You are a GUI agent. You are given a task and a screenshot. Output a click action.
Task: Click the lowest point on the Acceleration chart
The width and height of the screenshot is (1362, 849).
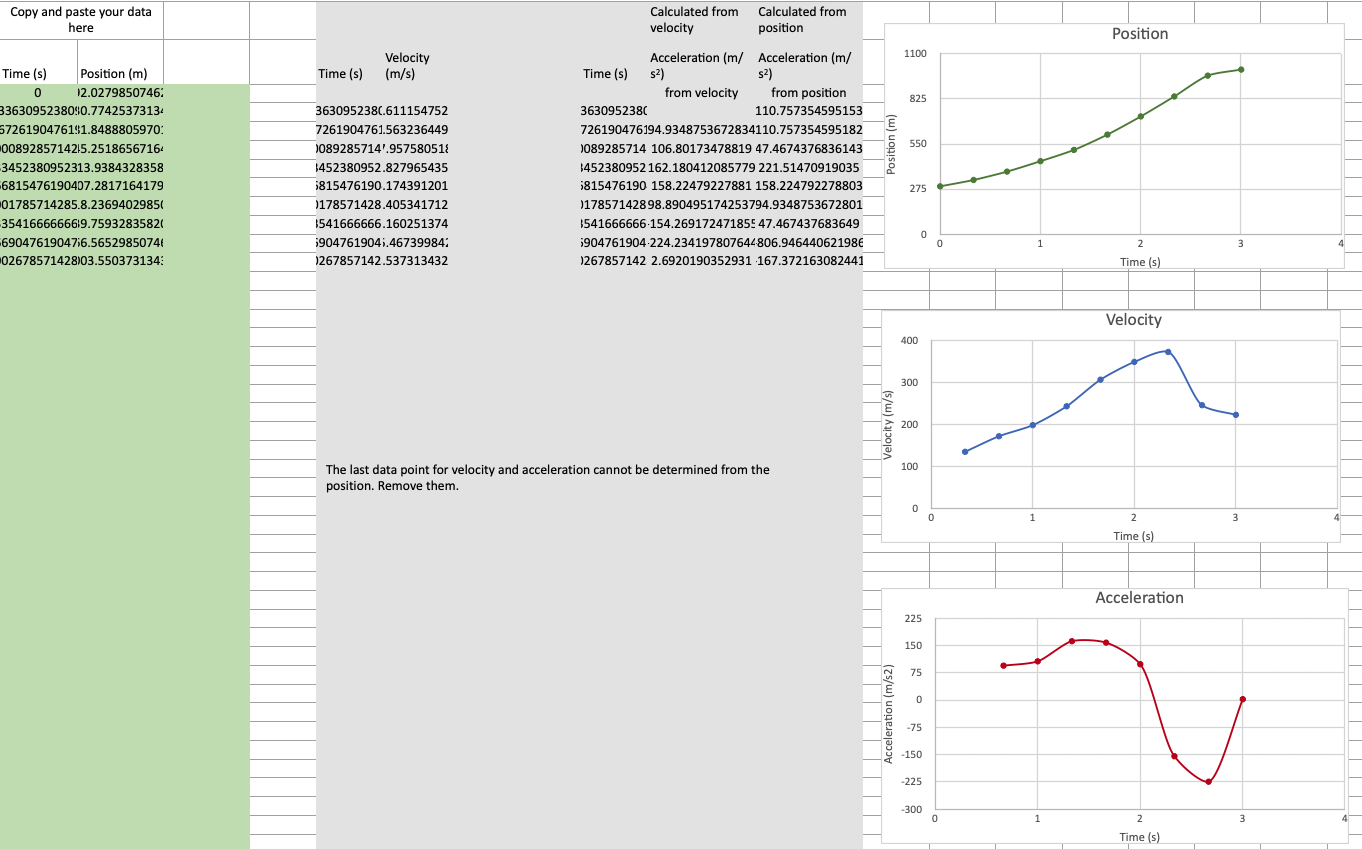(x=1210, y=782)
